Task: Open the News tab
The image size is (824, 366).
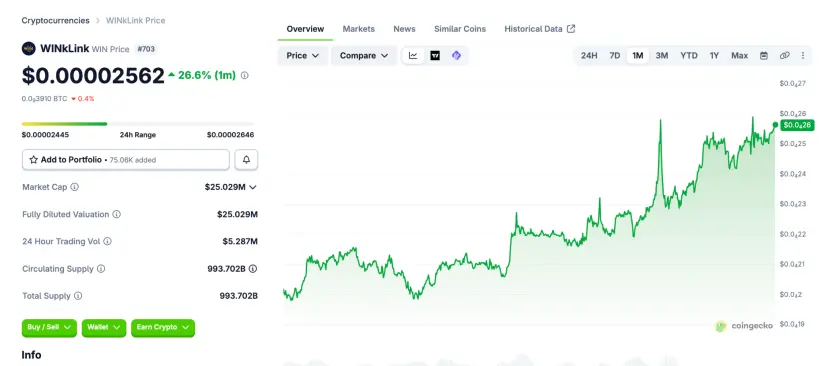Action: pos(404,29)
